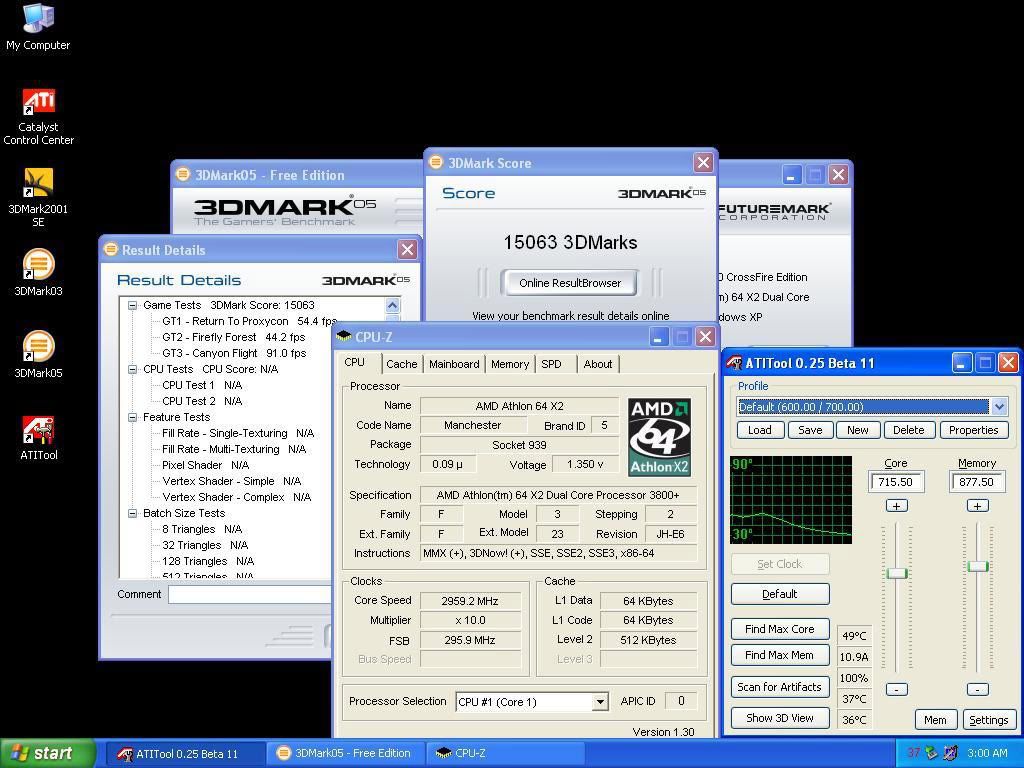Collapse the Feature Tests tree node

pyautogui.click(x=132, y=417)
